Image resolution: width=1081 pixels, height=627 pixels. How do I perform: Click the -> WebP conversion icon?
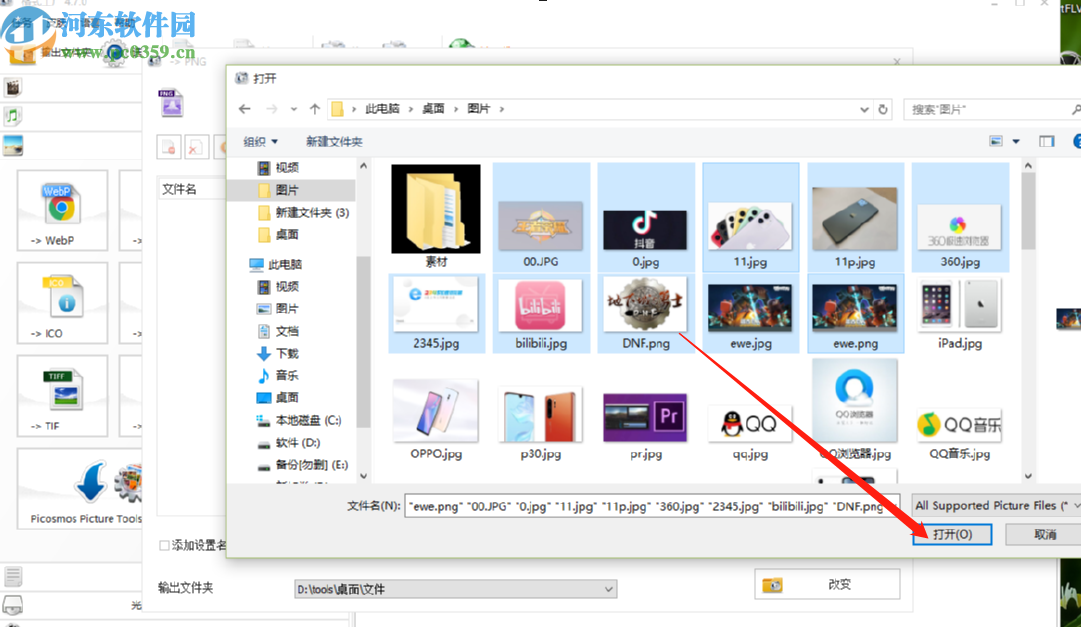click(62, 210)
